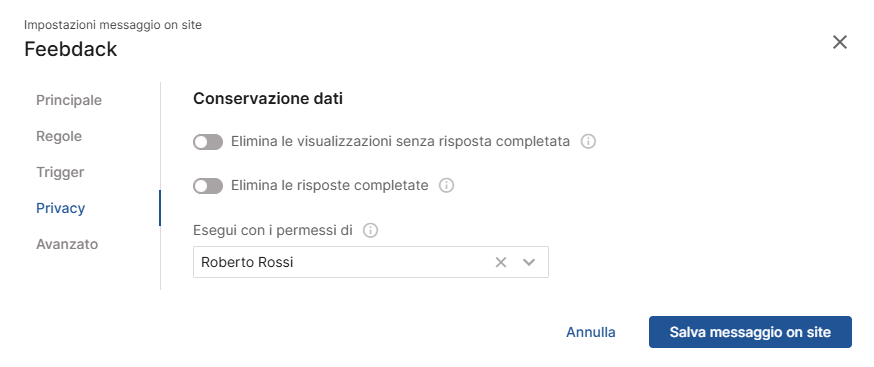Click the Feebdack dialog title

point(71,49)
